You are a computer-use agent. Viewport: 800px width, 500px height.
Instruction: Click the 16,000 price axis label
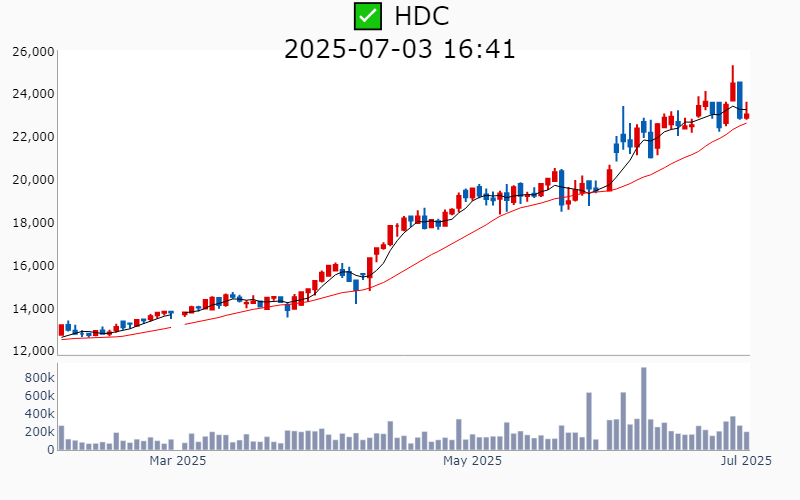click(x=33, y=266)
